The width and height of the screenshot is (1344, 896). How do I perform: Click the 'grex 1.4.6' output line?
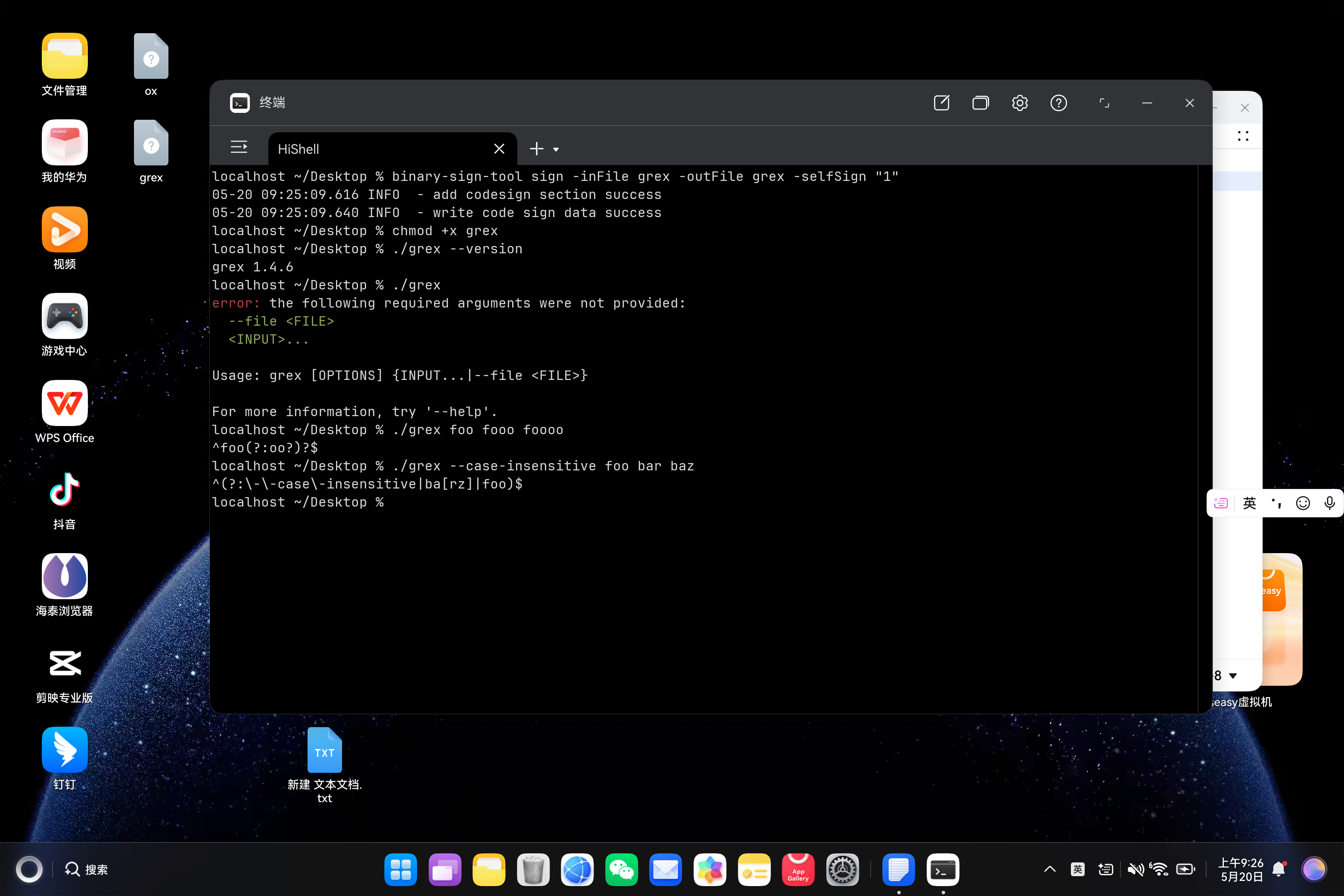click(x=252, y=267)
